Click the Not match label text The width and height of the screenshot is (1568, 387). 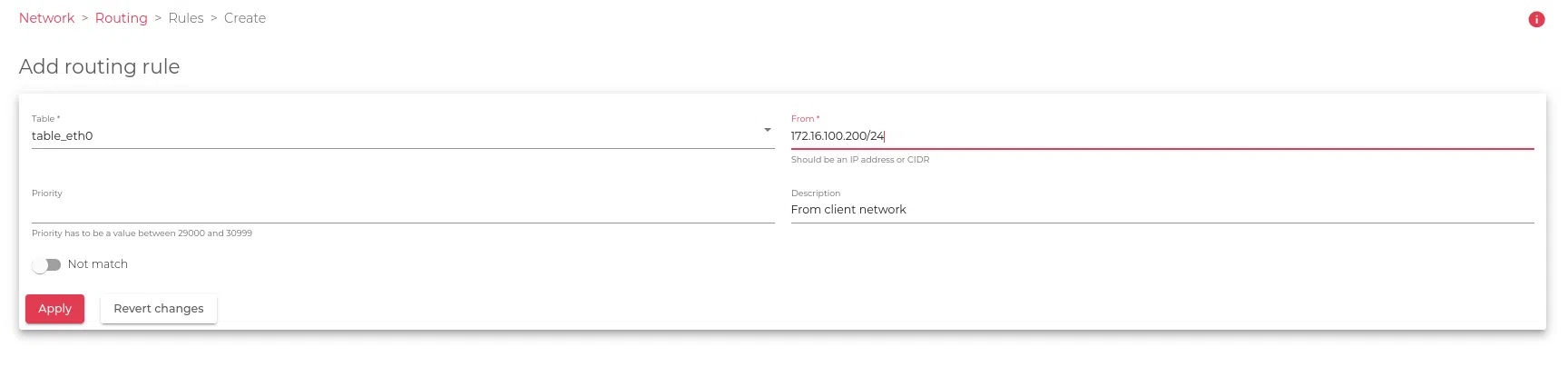98,264
